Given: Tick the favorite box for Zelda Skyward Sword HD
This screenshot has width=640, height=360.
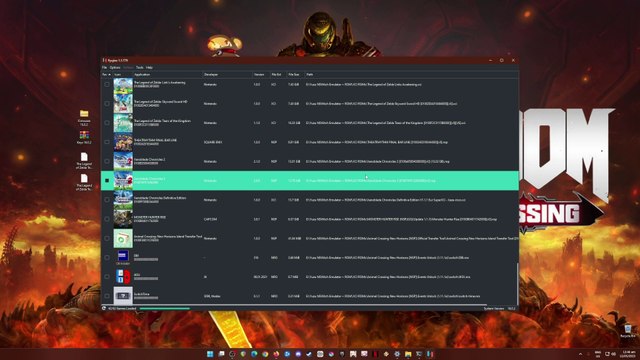Looking at the screenshot, I should (x=107, y=104).
